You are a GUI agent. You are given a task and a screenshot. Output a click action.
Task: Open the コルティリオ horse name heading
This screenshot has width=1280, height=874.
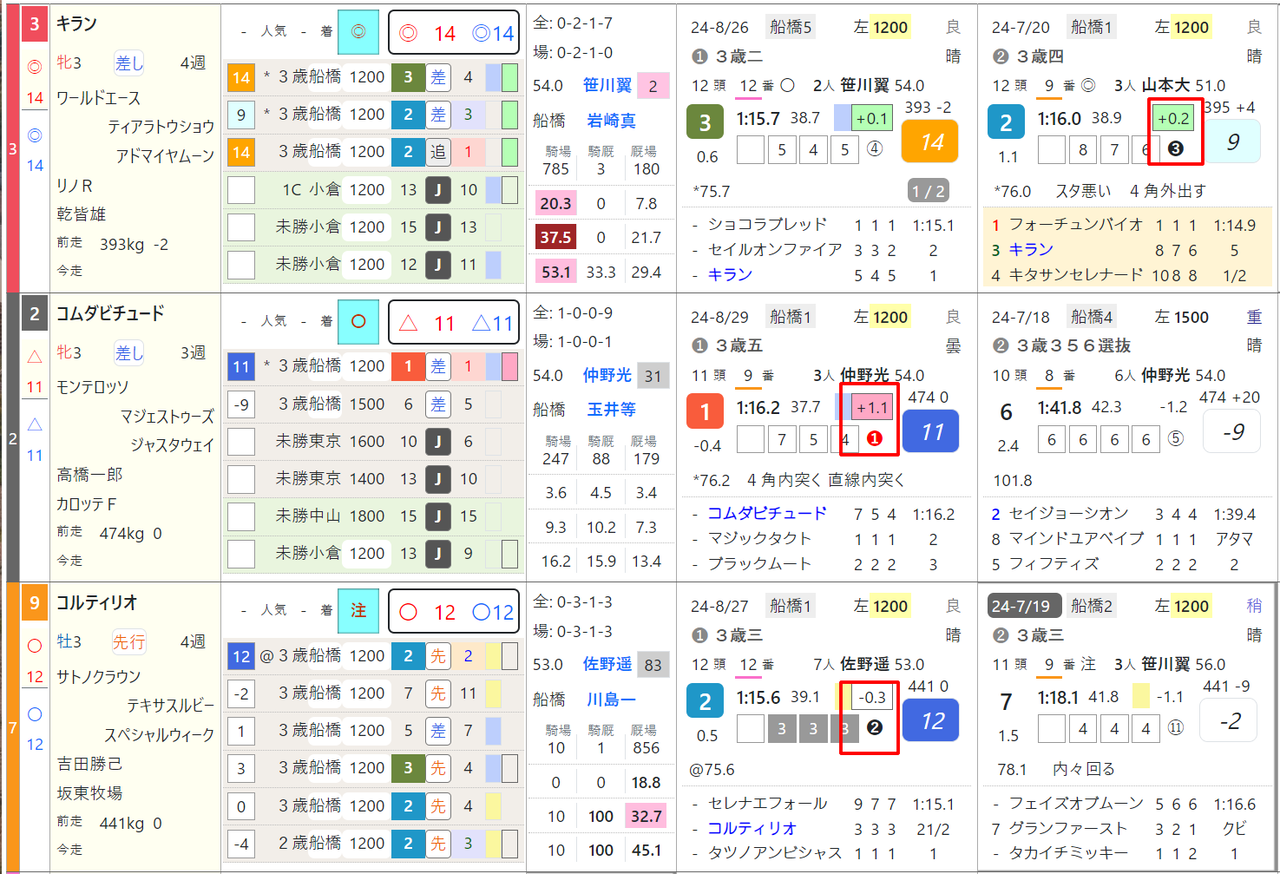click(x=97, y=602)
